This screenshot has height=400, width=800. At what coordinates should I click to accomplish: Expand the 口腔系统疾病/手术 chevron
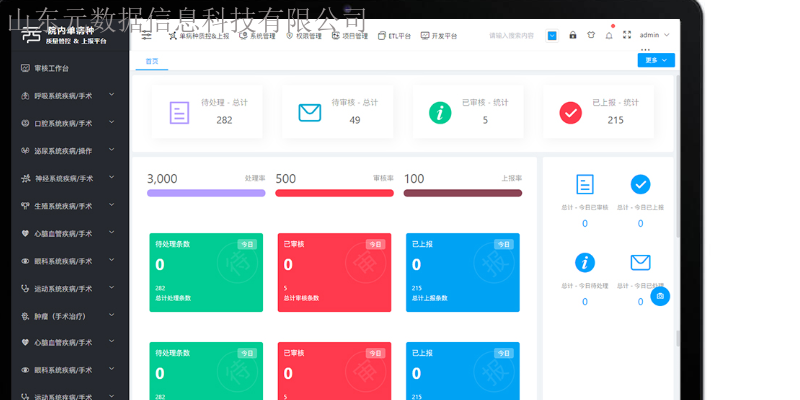112,122
